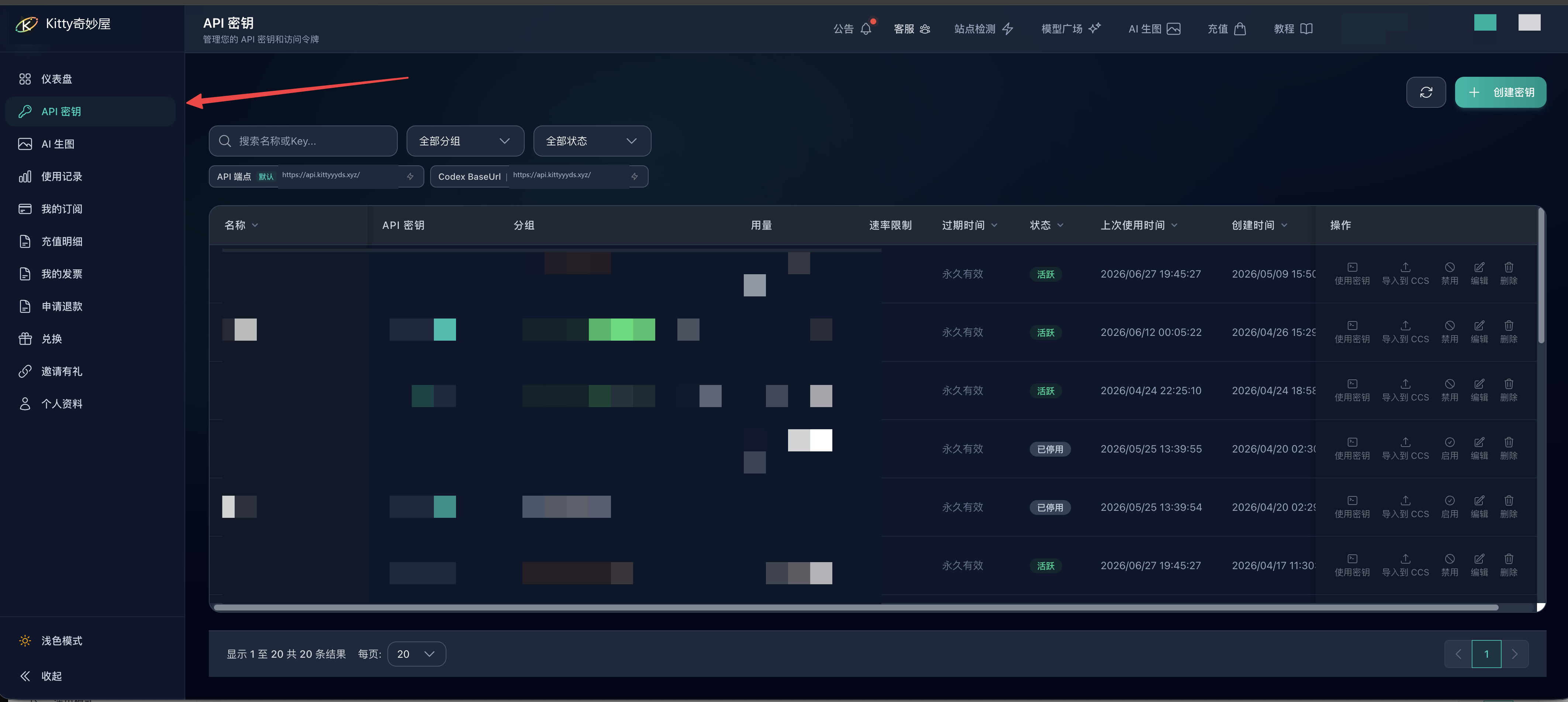This screenshot has height=702, width=1568.
Task: Open 充值 recharge in top bar
Action: pos(1226,29)
